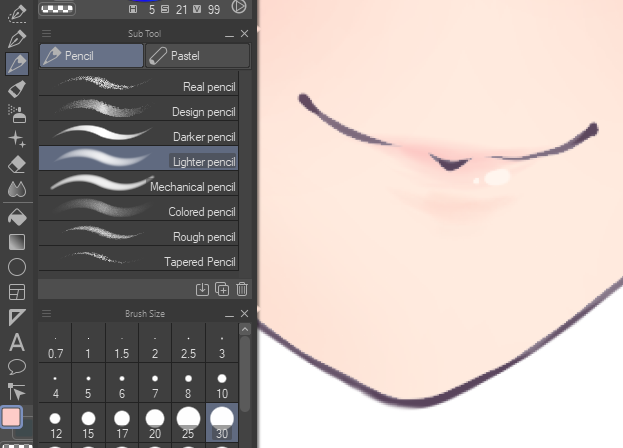This screenshot has height=448, width=623.
Task: Click the Brush Size scrollbar thumb
Action: (245, 374)
